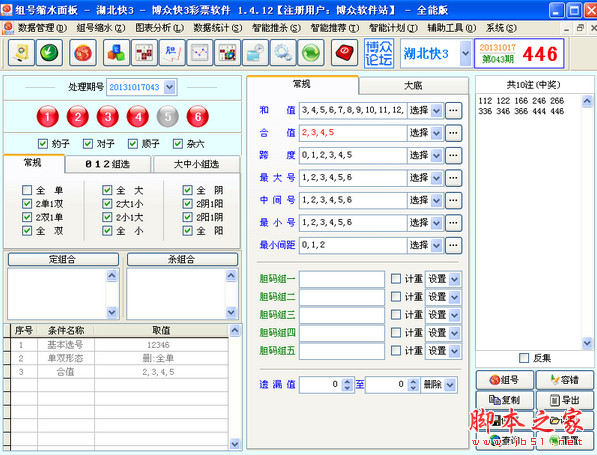Switch to the 大中小组选 tab
The height and width of the screenshot is (455, 597).
196,164
